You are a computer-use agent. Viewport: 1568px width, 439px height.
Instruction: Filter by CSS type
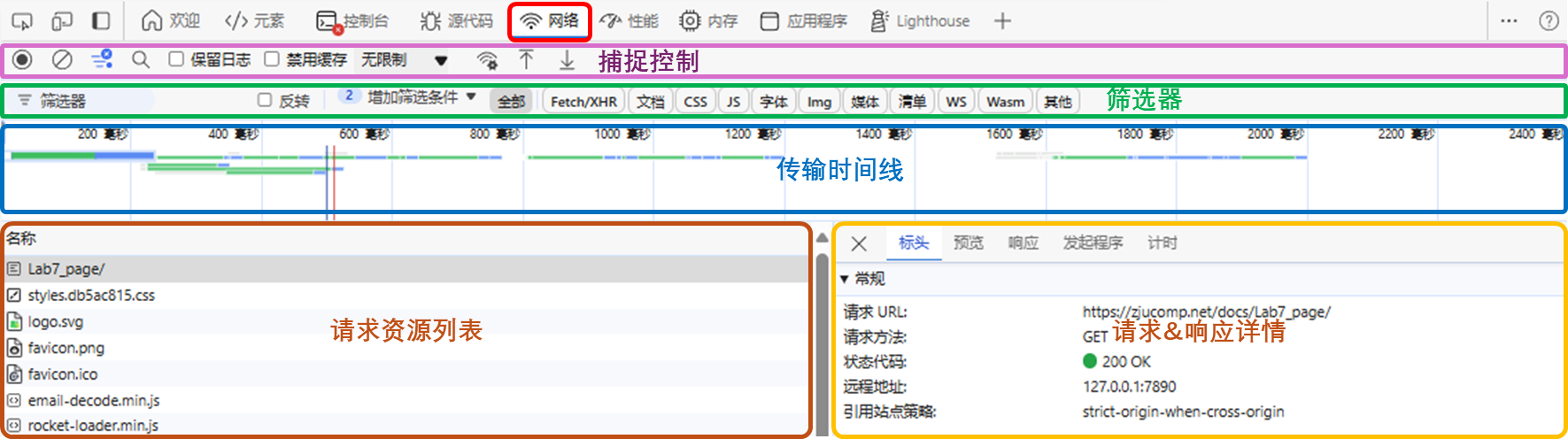[695, 102]
